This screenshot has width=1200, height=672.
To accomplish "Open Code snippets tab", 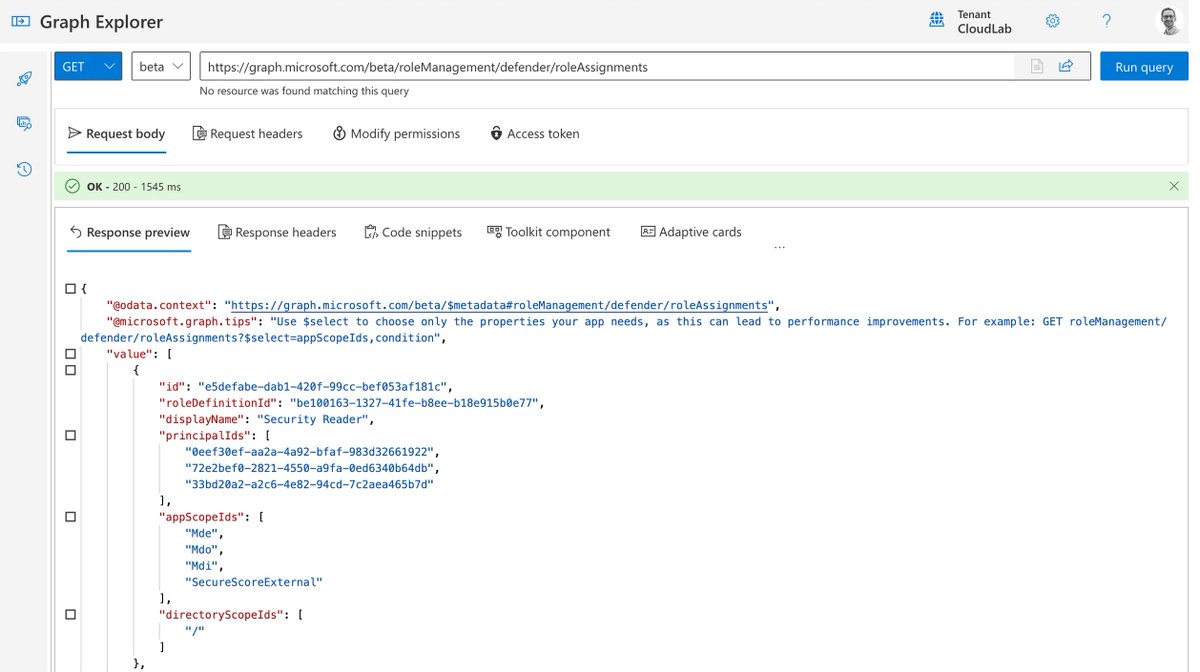I will (413, 232).
